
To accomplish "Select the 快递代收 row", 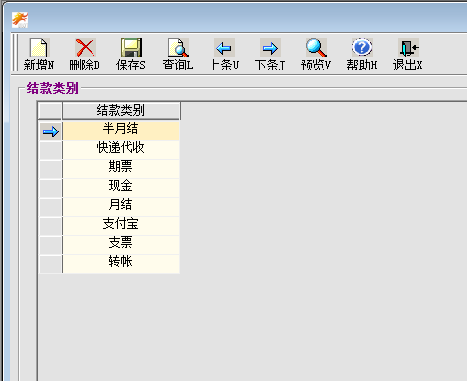I will [x=121, y=150].
